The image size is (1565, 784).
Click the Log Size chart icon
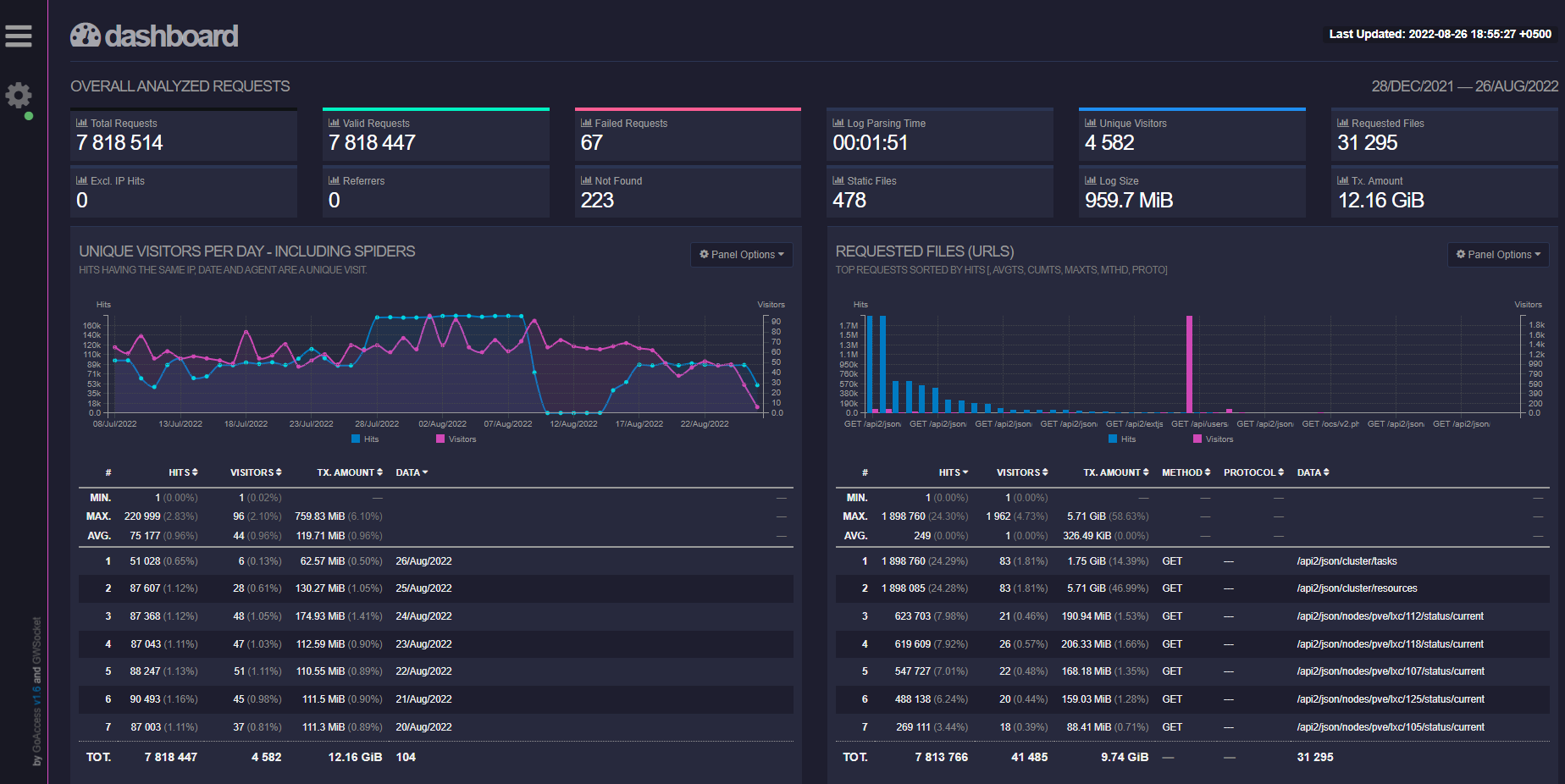1091,180
